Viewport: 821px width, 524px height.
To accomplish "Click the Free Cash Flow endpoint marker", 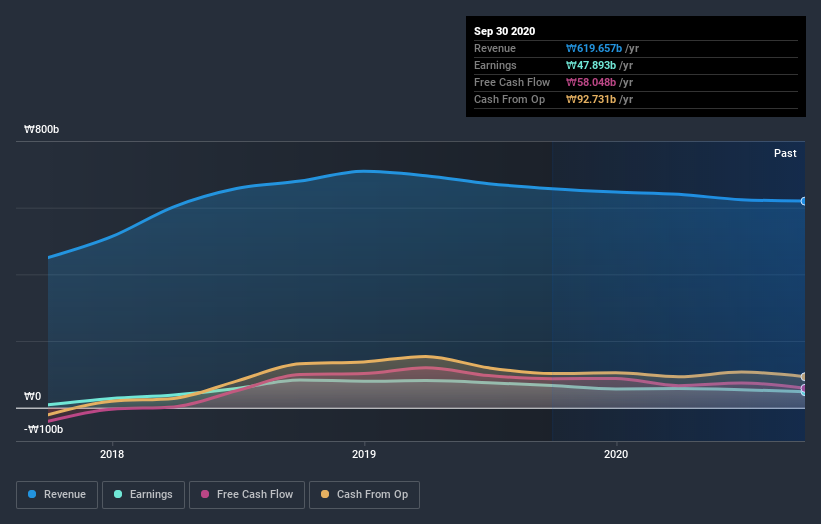I will pyautogui.click(x=803, y=388).
